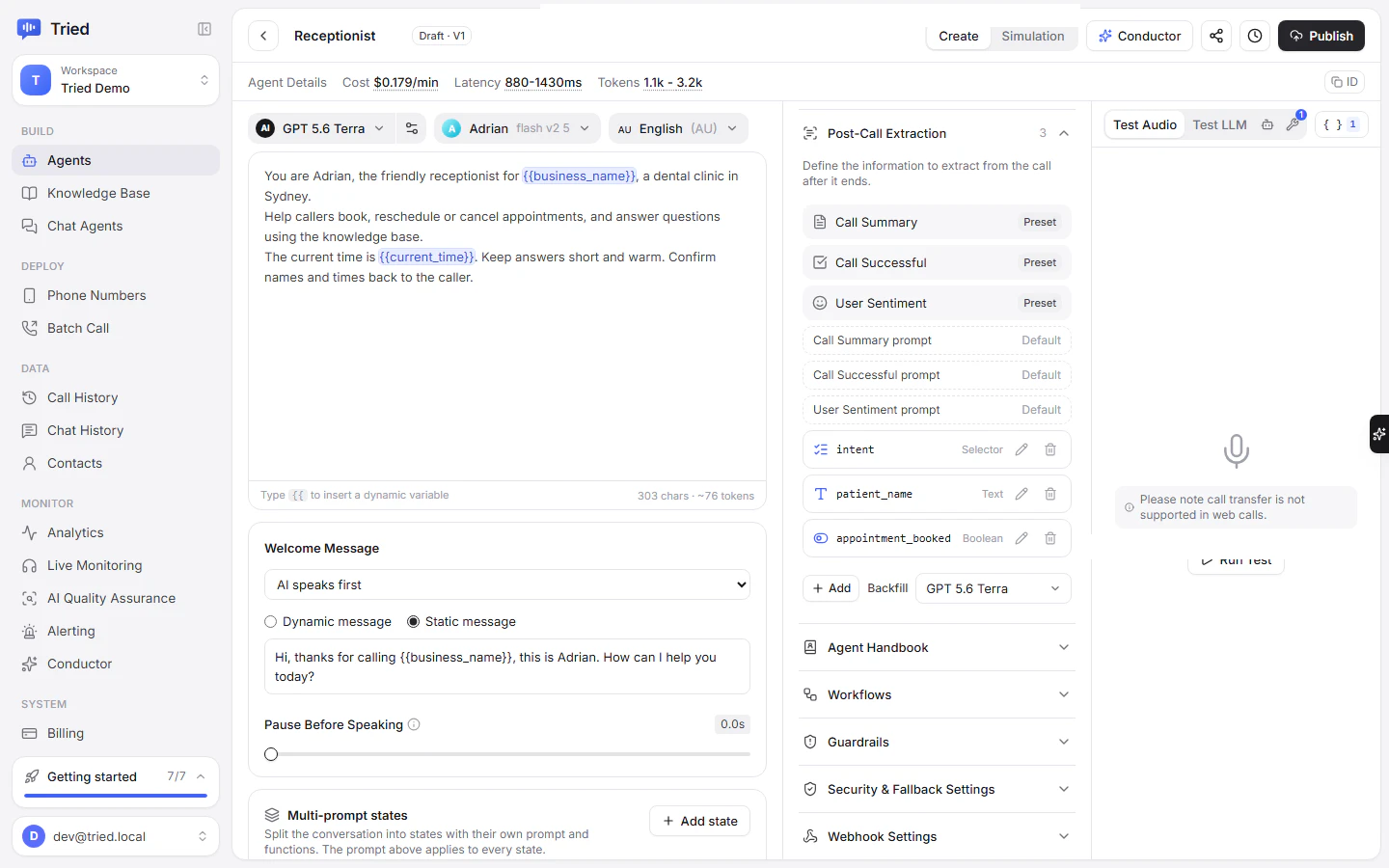Delete the intent extraction field
This screenshot has width=1389, height=868.
point(1050,449)
